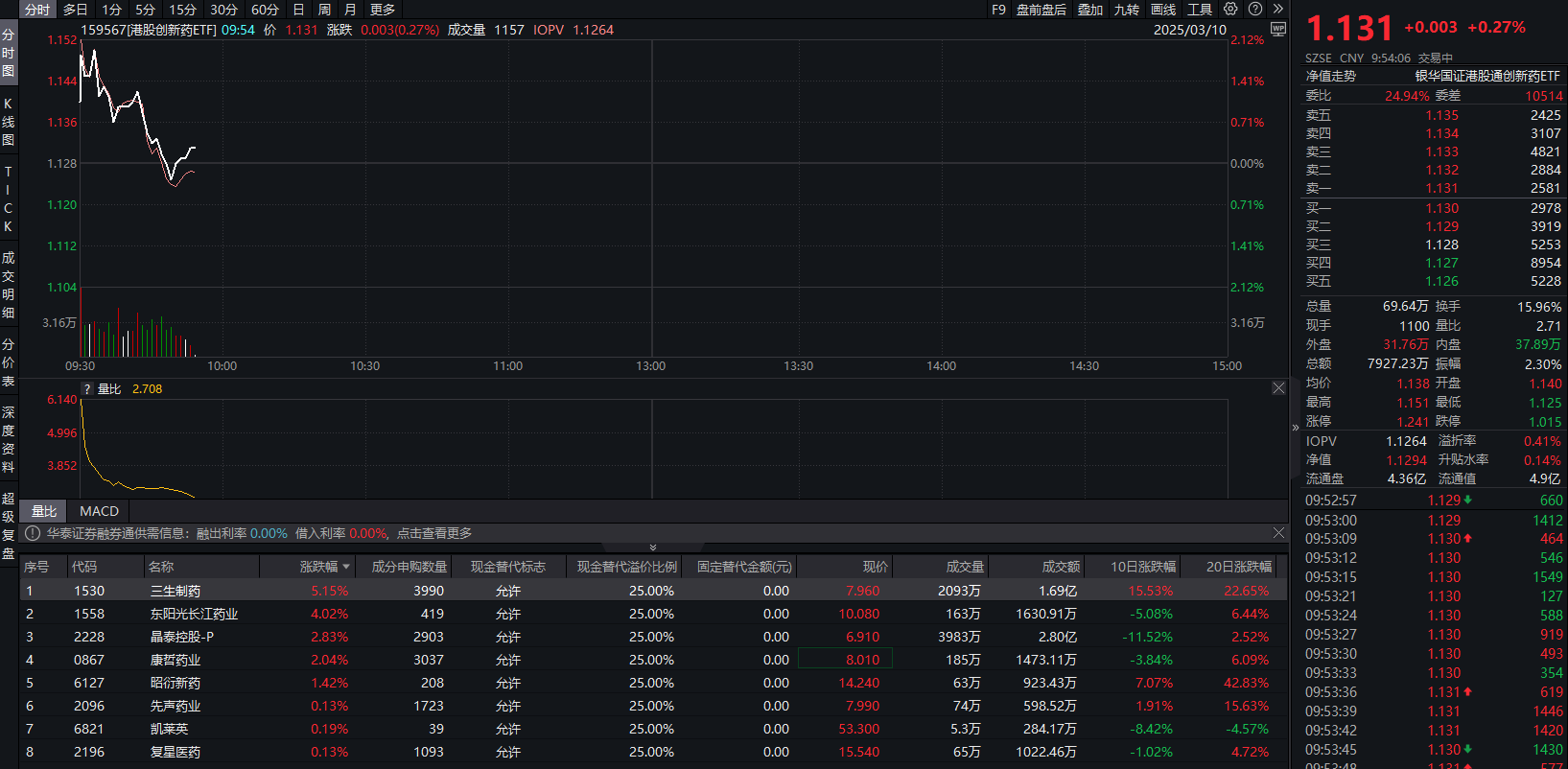The width and height of the screenshot is (1568, 769).
Task: Switch chart to 日 period
Action: tap(298, 10)
